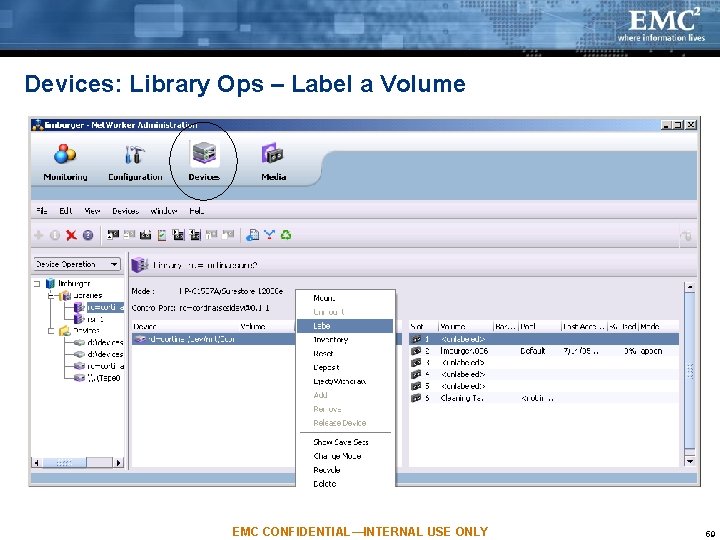Choose Deposit from context menu
This screenshot has height=540, width=720.
point(345,367)
